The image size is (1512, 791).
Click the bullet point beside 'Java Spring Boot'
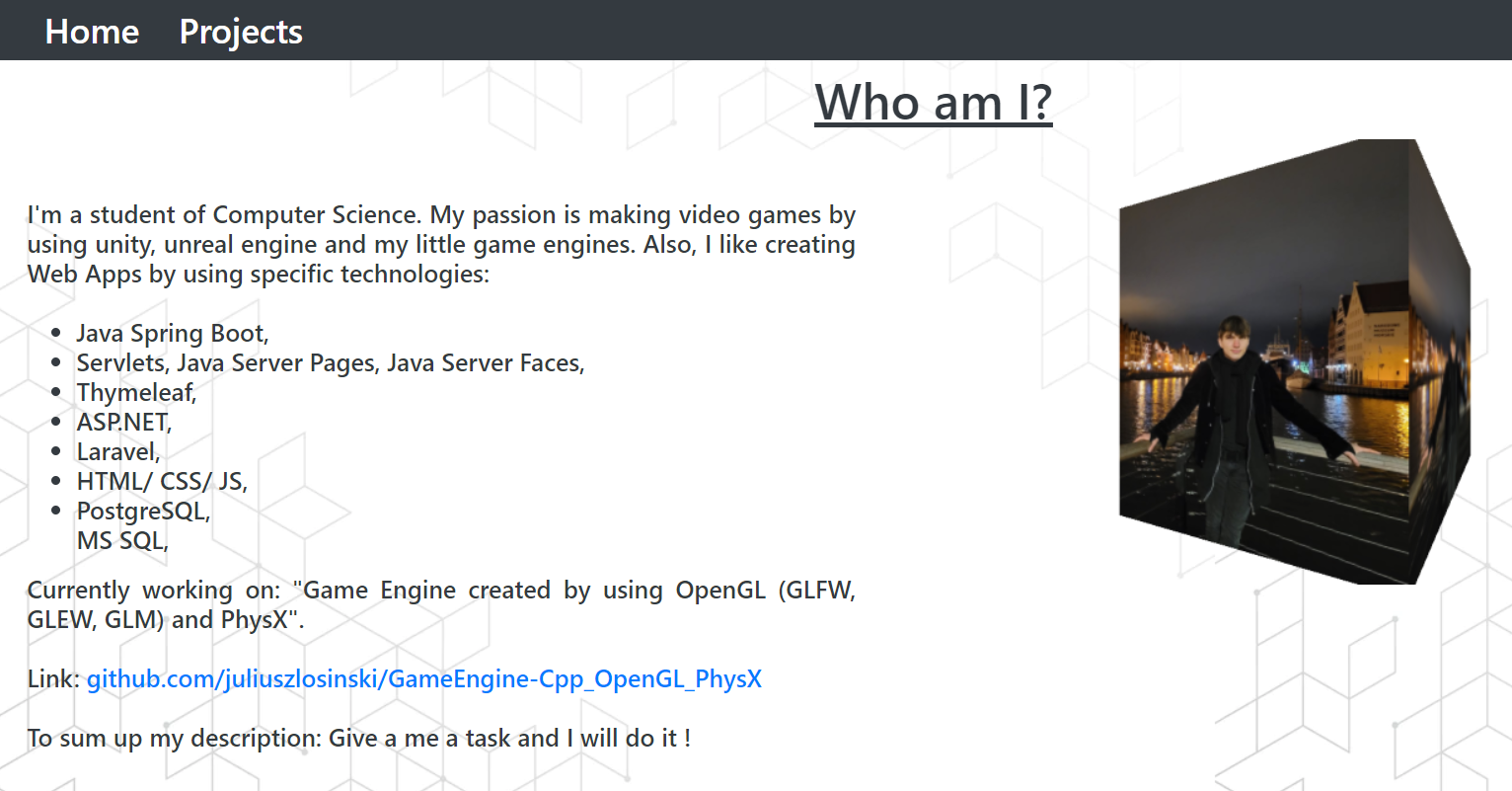click(58, 331)
